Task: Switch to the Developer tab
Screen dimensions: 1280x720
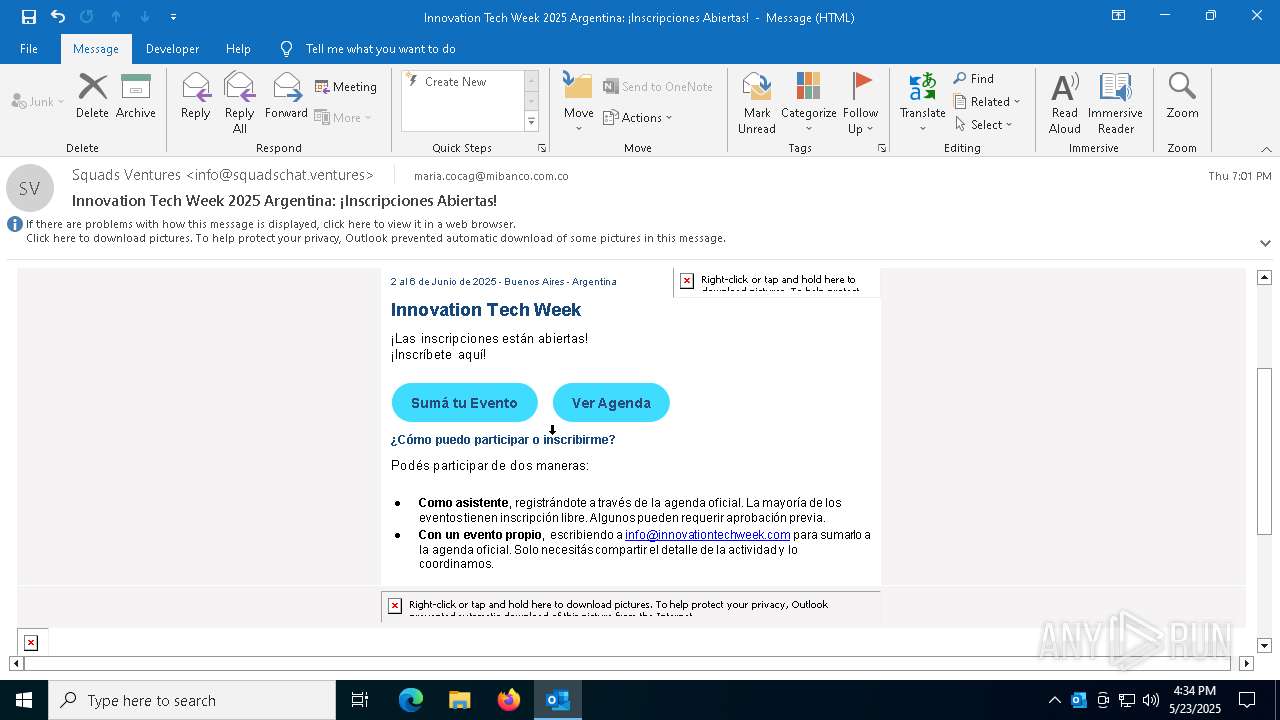Action: tap(172, 49)
